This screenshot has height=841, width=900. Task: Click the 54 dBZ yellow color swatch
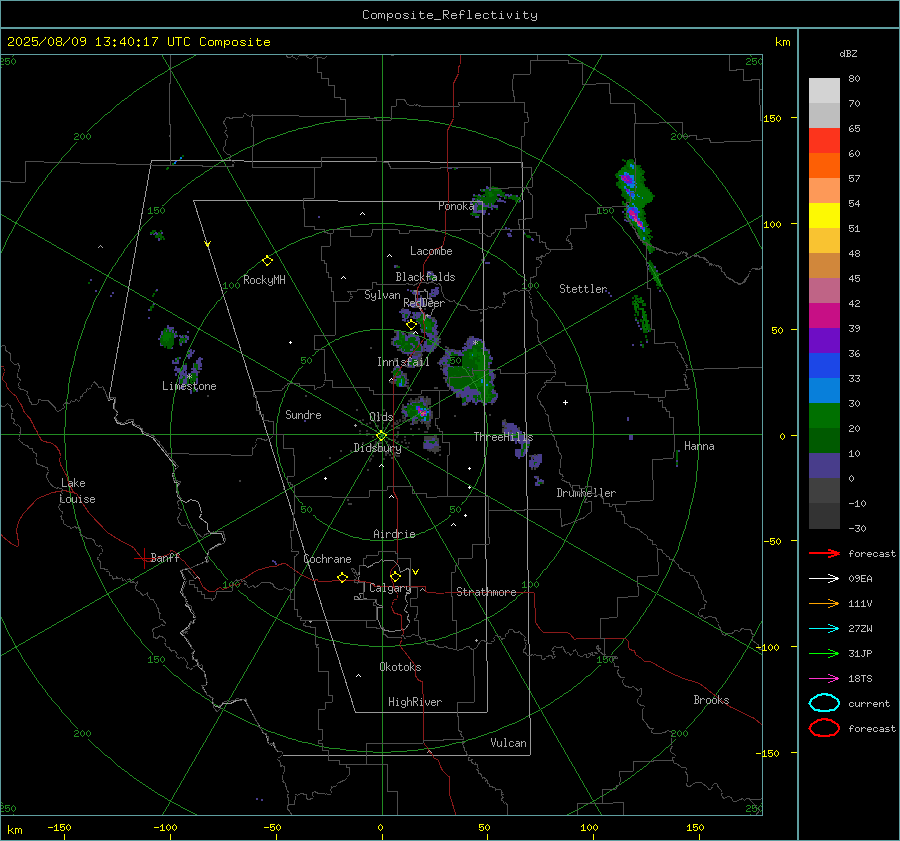(x=824, y=215)
